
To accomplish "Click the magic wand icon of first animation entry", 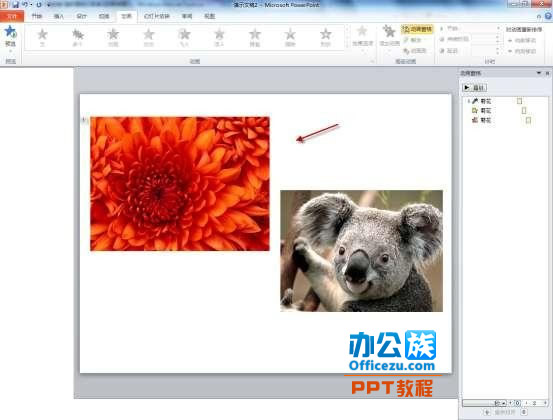I will (475, 101).
